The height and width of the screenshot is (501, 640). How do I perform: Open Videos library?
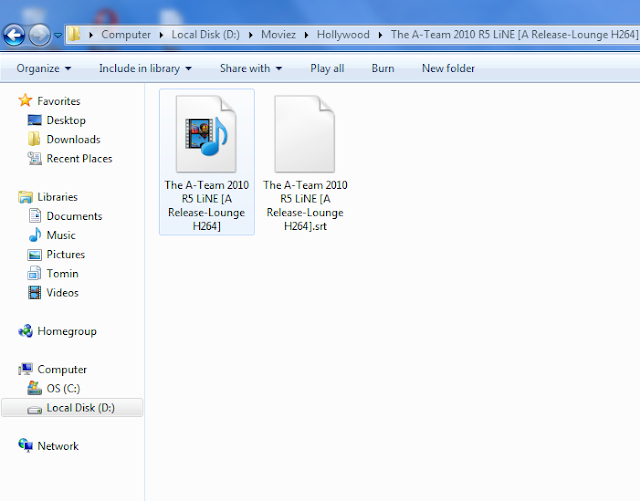click(x=62, y=293)
